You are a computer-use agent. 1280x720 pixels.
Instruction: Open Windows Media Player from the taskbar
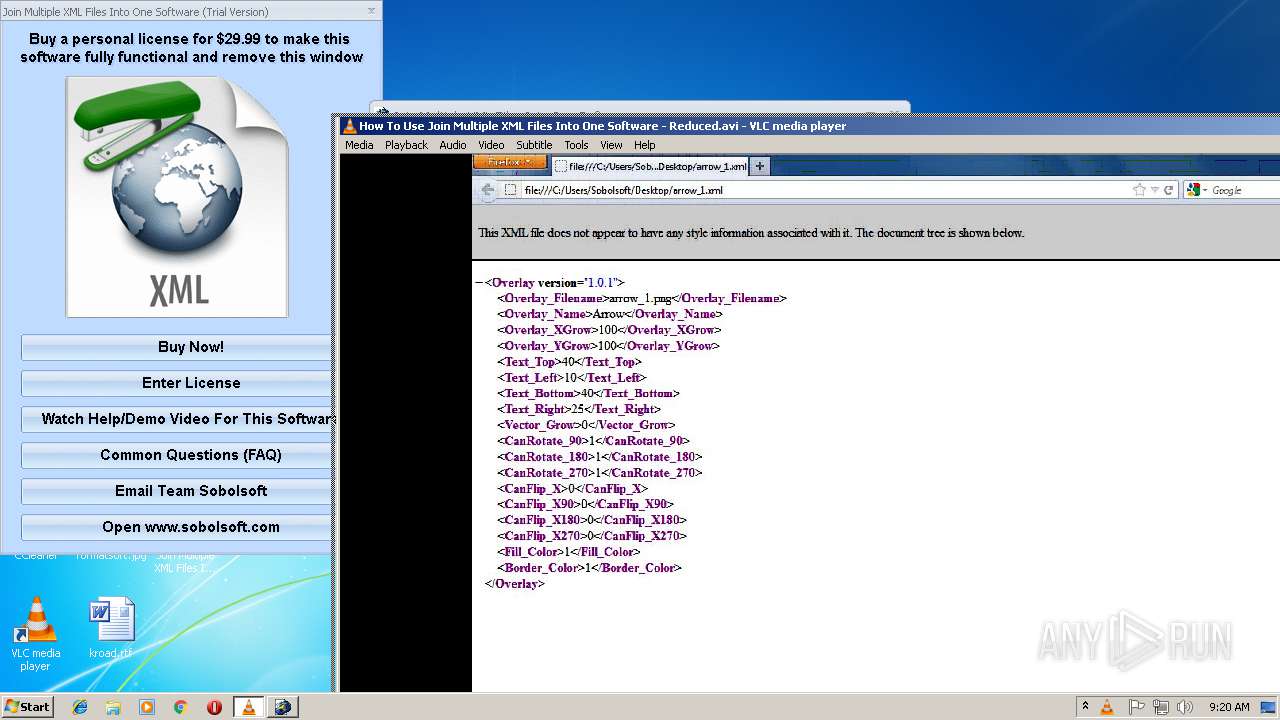[147, 707]
